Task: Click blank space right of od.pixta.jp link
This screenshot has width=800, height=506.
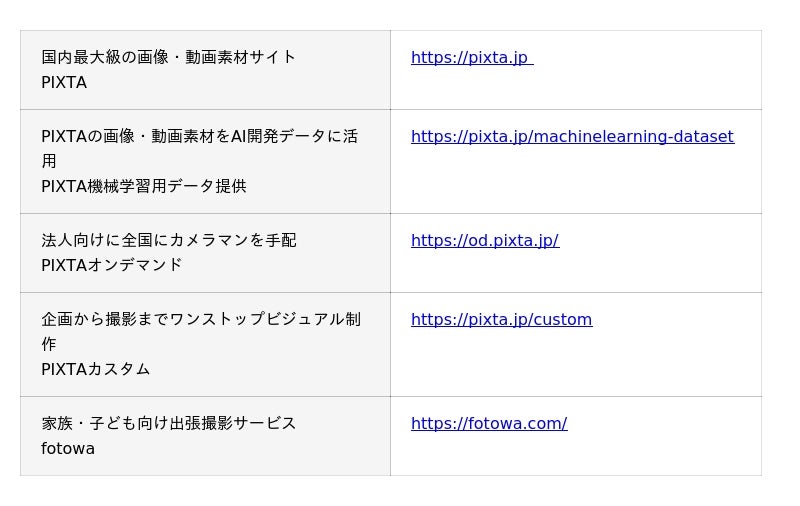Action: coord(660,241)
